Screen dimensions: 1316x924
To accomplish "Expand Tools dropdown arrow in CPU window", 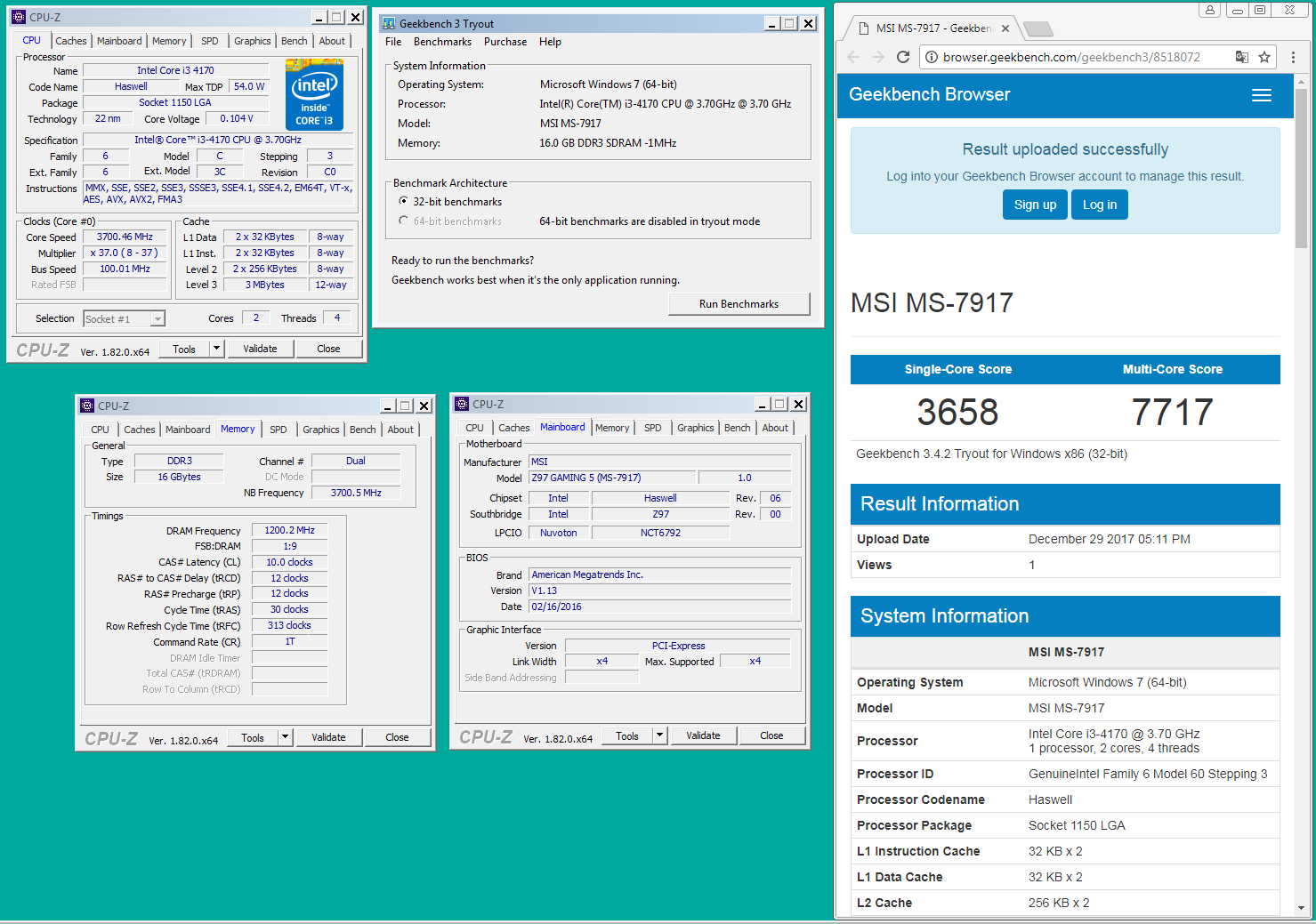I will (216, 349).
